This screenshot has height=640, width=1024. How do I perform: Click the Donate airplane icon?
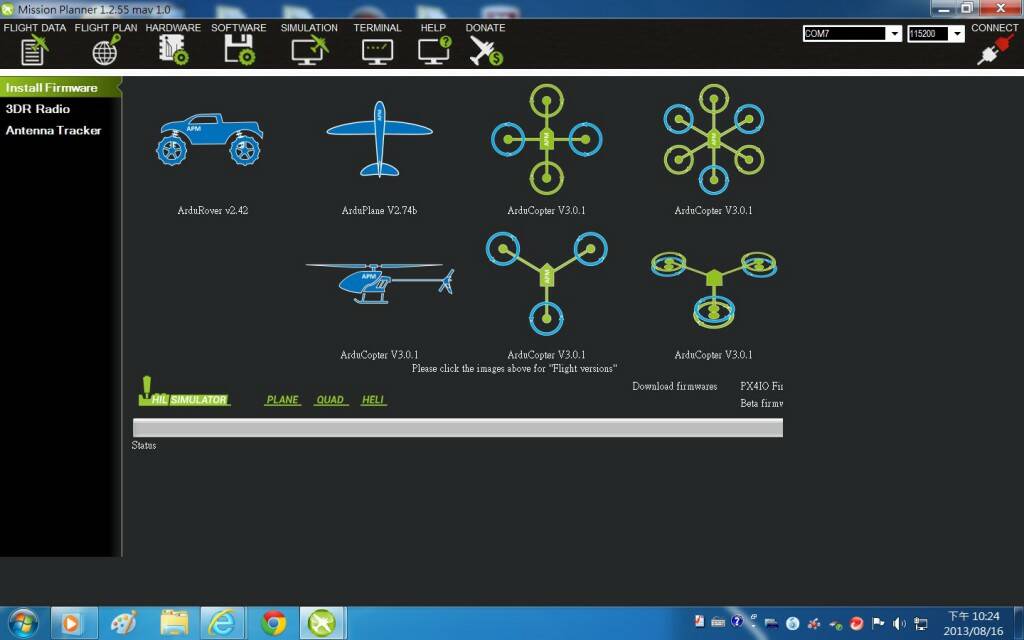[x=485, y=50]
